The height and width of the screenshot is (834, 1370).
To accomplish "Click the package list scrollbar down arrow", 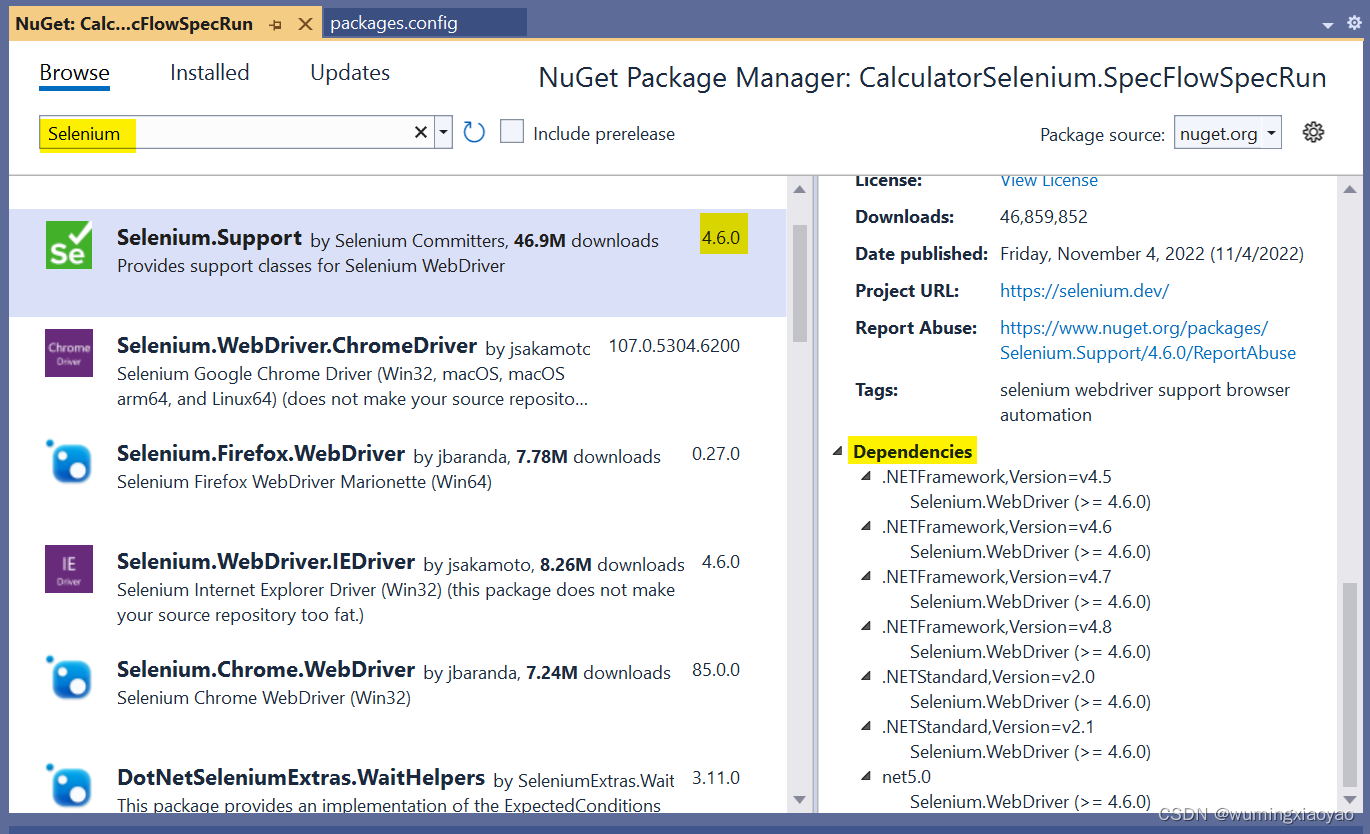I will [799, 799].
